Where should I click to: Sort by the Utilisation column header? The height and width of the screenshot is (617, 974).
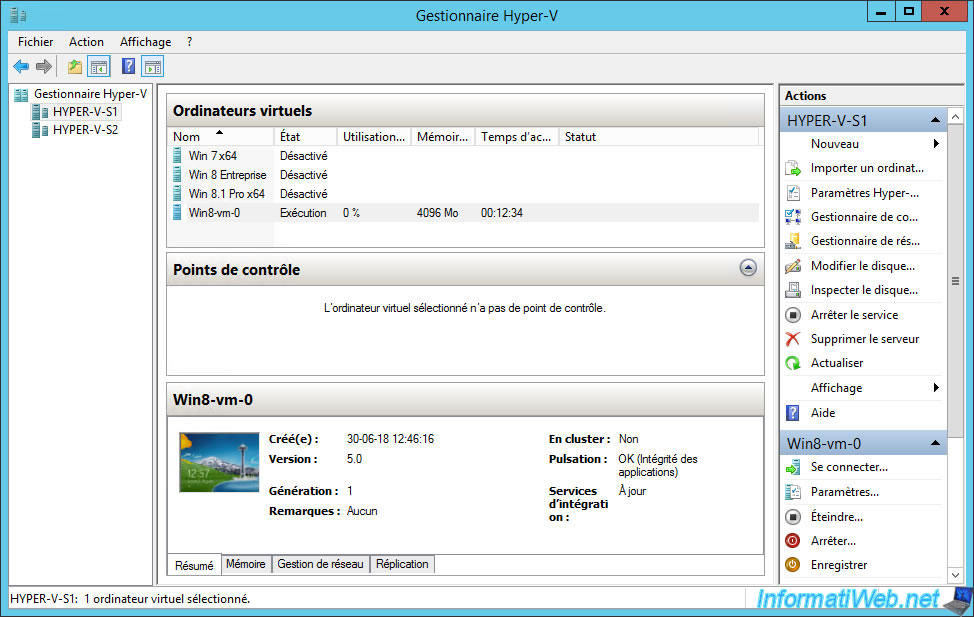tap(373, 137)
